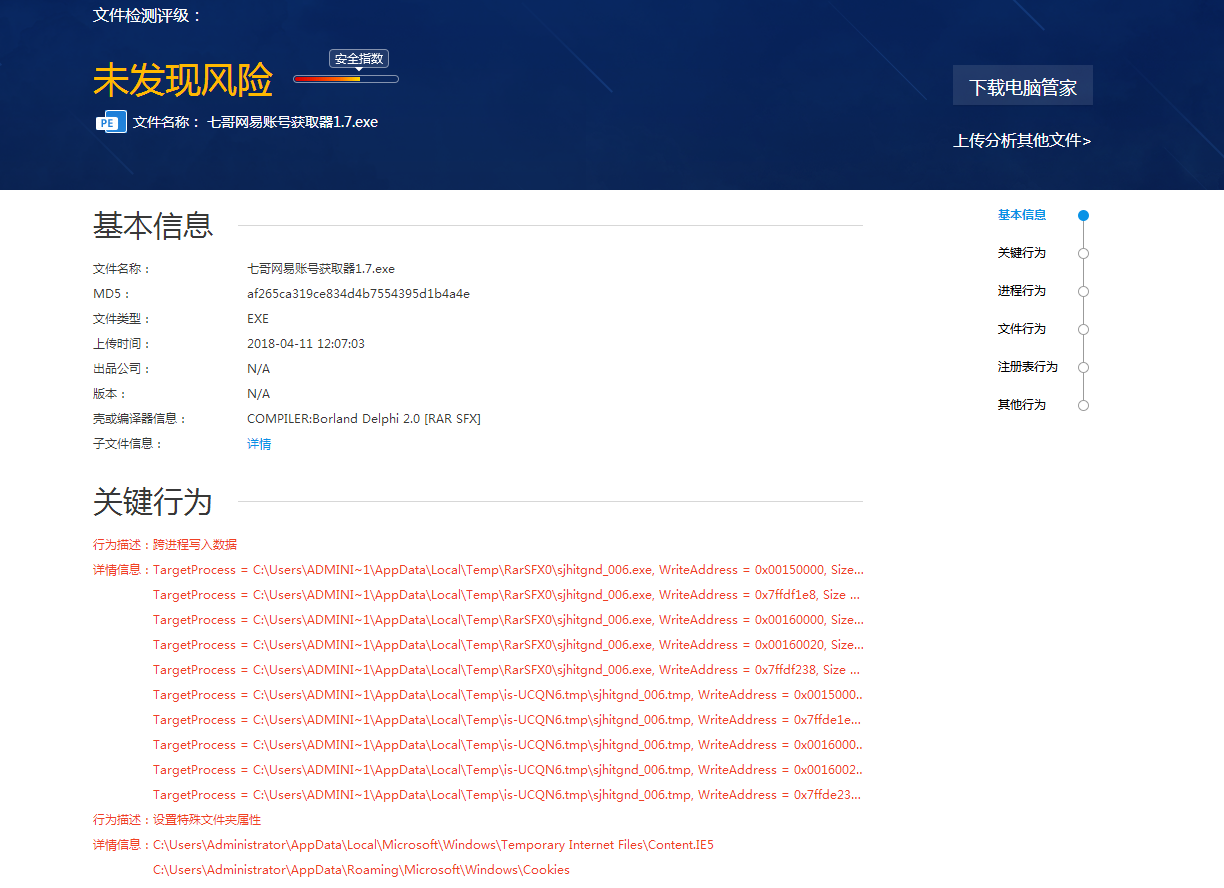The width and height of the screenshot is (1224, 888).
Task: Click the circle marker beside 文件行为
Action: (x=1083, y=329)
